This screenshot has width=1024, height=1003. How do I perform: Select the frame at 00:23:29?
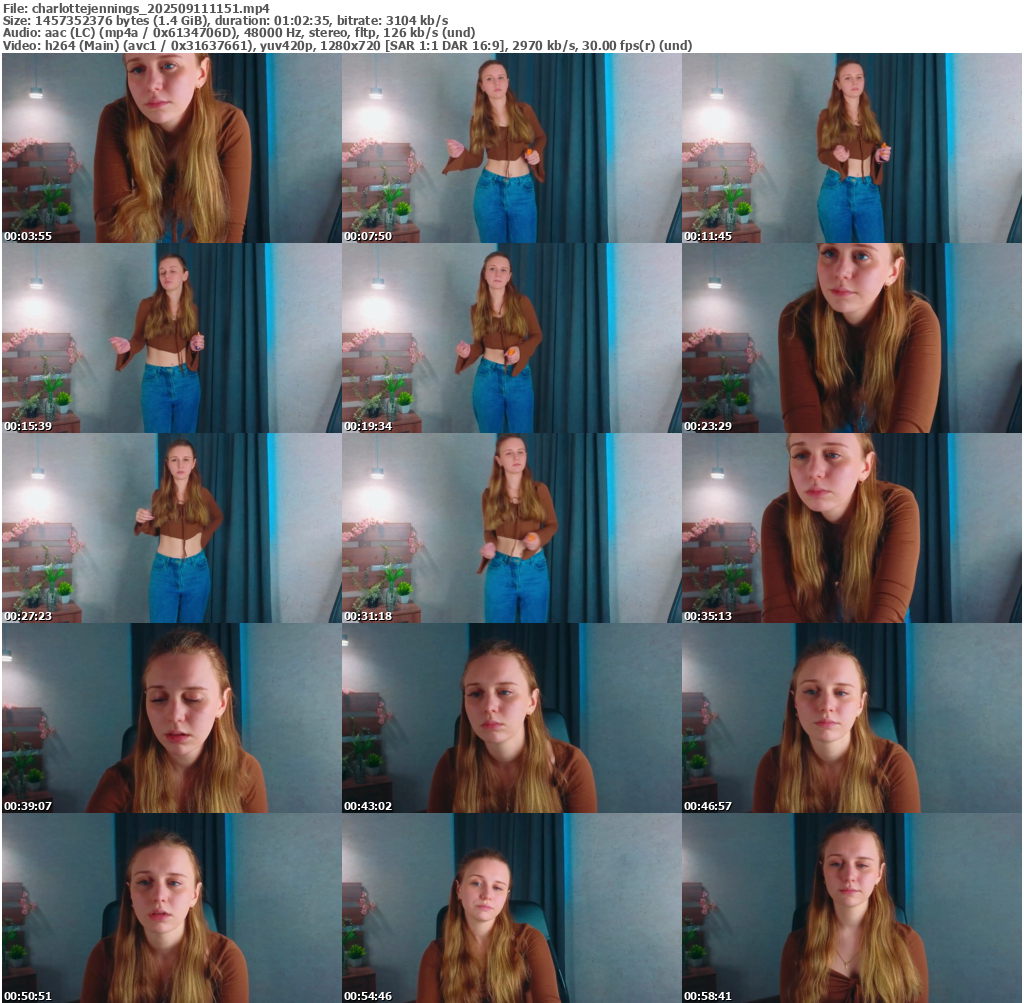coord(852,338)
